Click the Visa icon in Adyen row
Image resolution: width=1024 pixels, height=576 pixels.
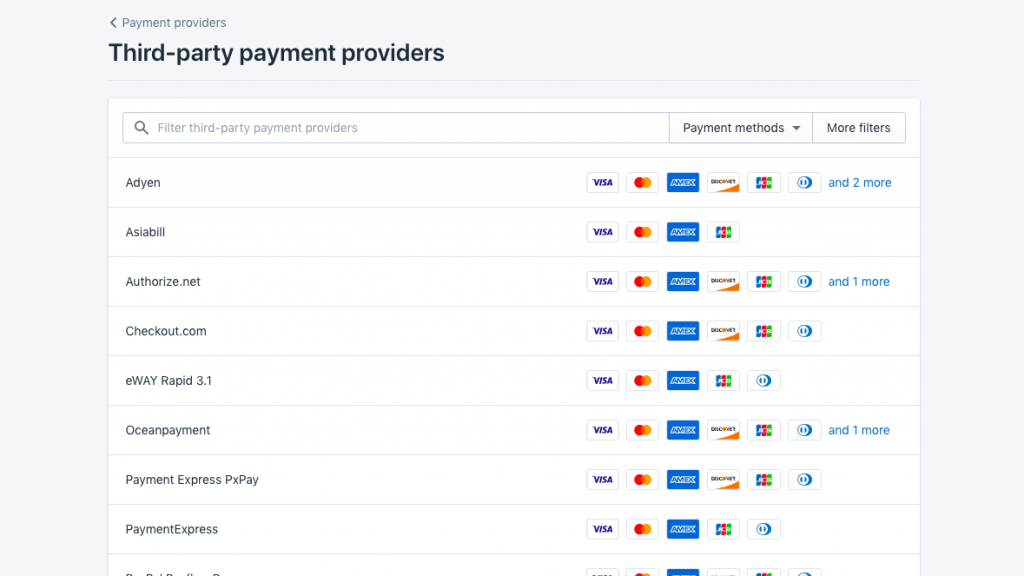(x=602, y=183)
